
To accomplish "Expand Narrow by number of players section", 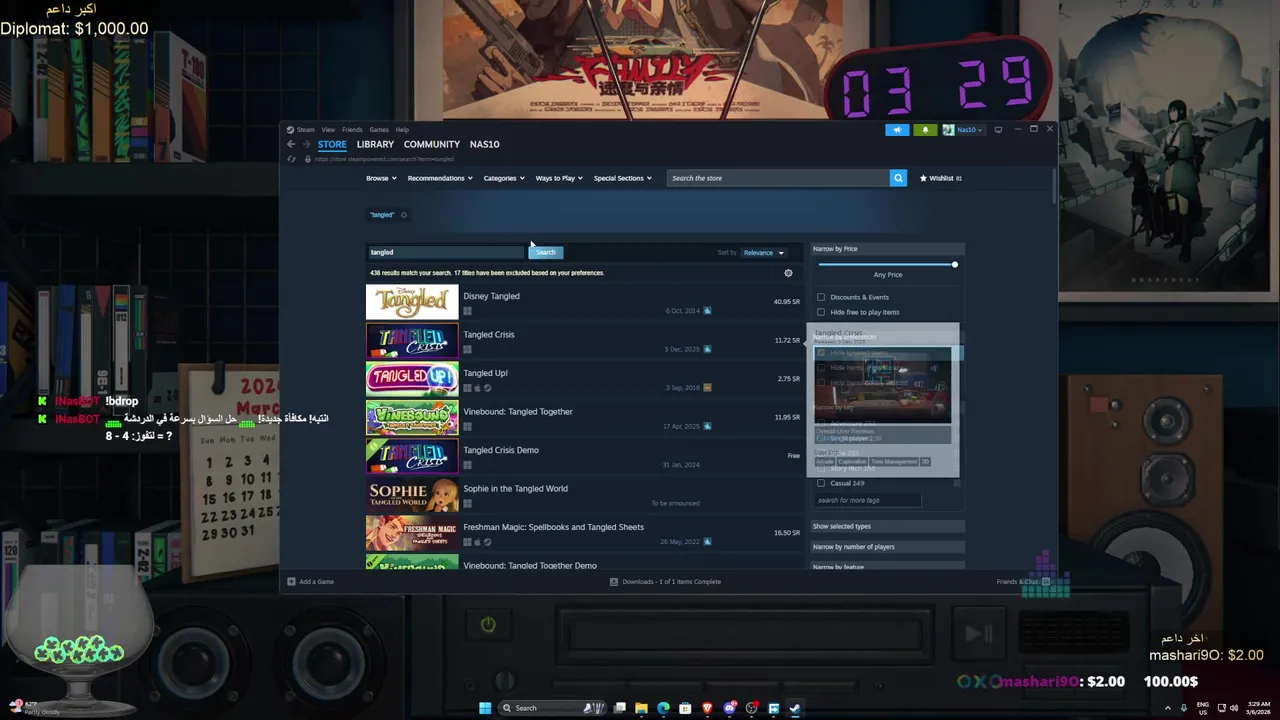I will (887, 547).
